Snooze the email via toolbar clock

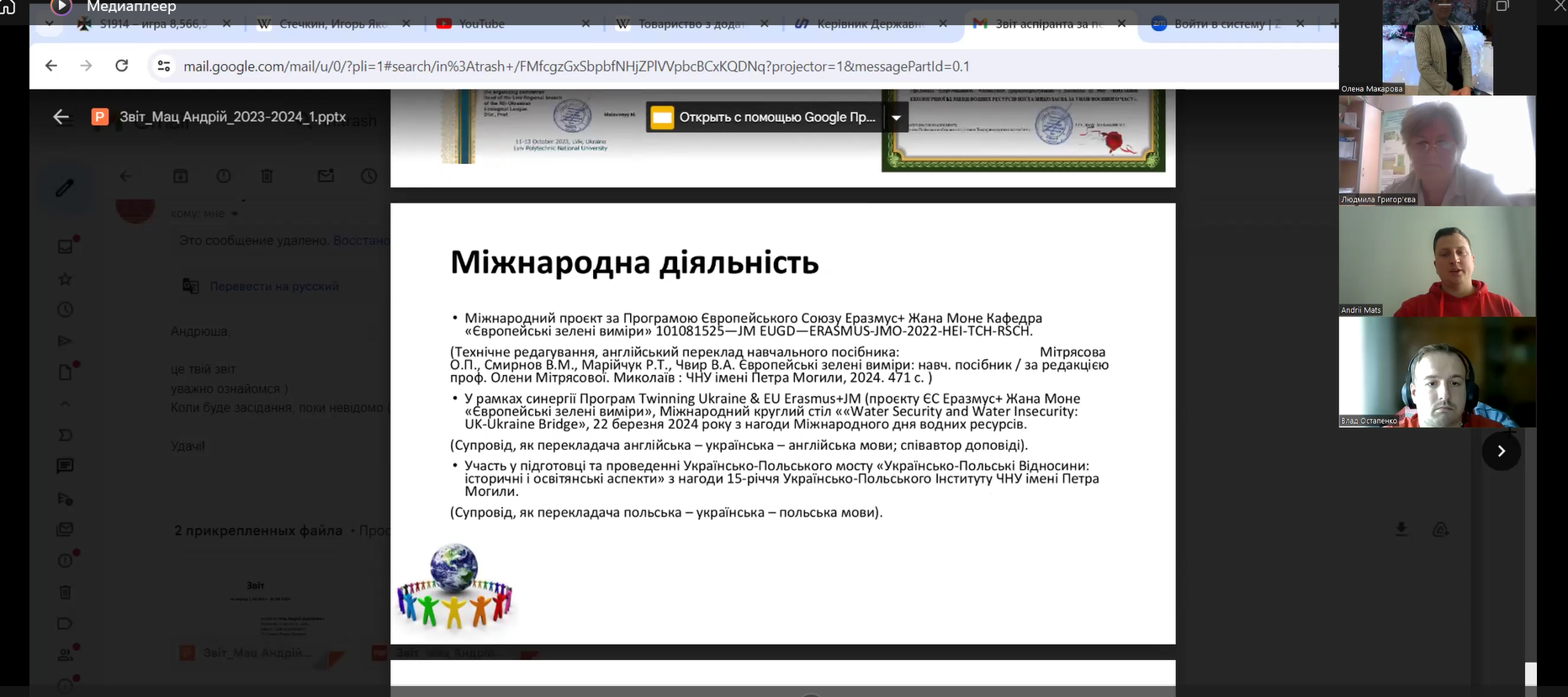coord(369,176)
